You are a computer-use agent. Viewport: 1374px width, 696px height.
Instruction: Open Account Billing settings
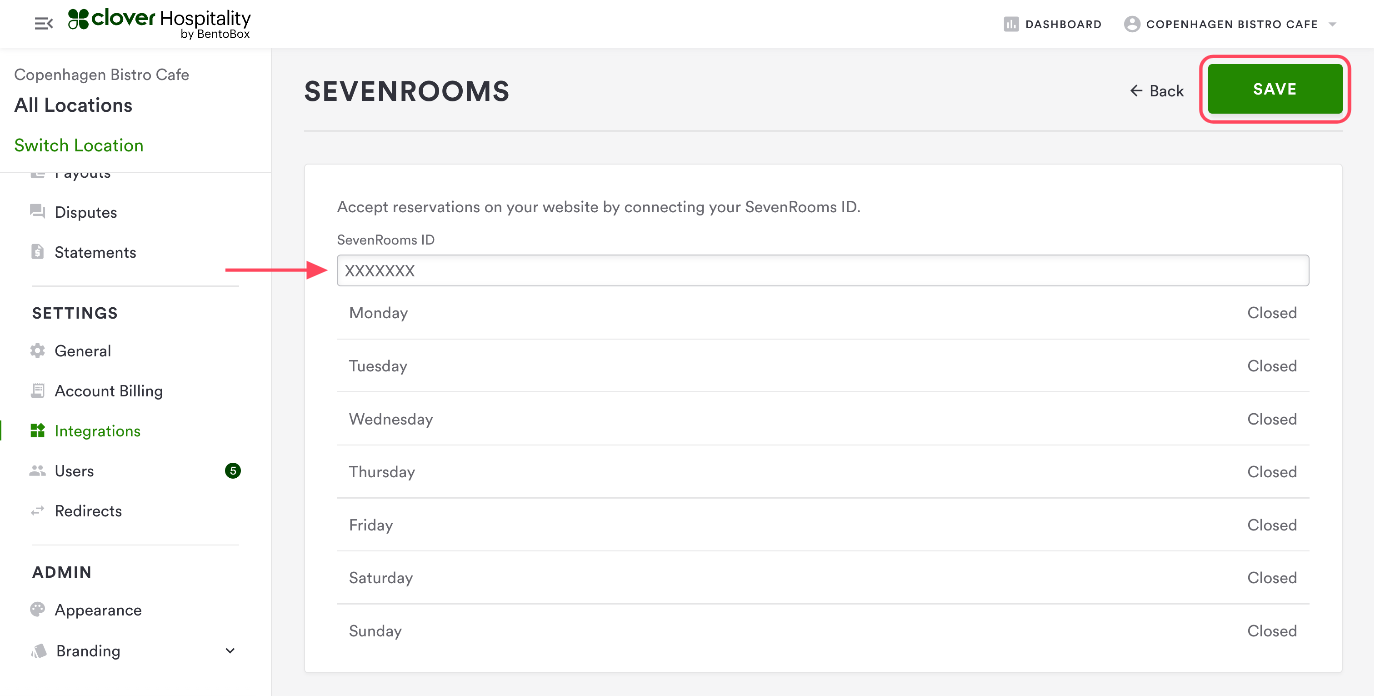108,391
